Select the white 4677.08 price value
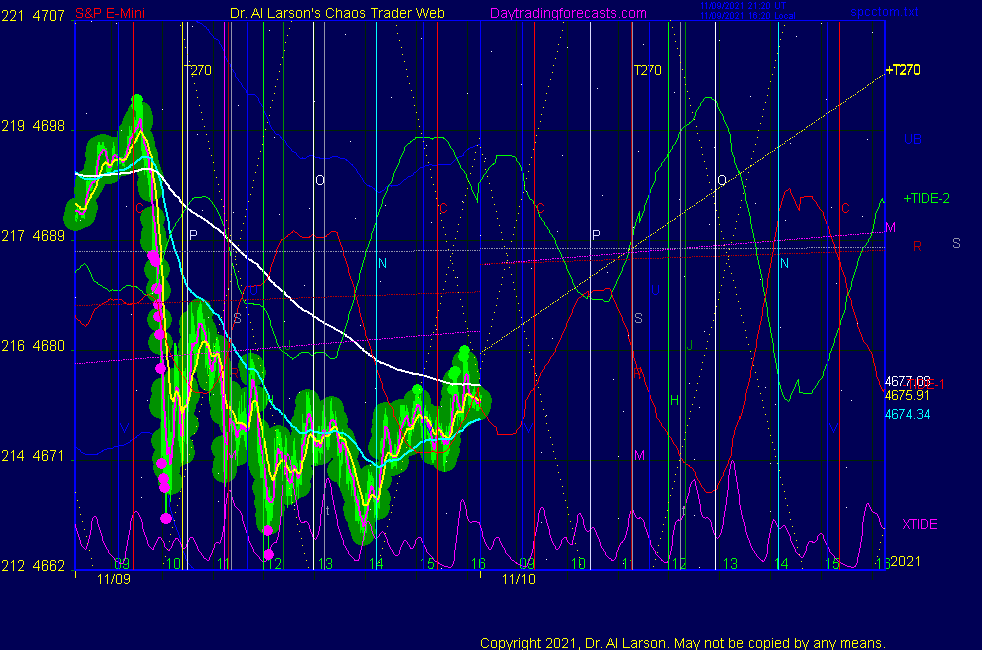This screenshot has width=982, height=650. point(908,381)
